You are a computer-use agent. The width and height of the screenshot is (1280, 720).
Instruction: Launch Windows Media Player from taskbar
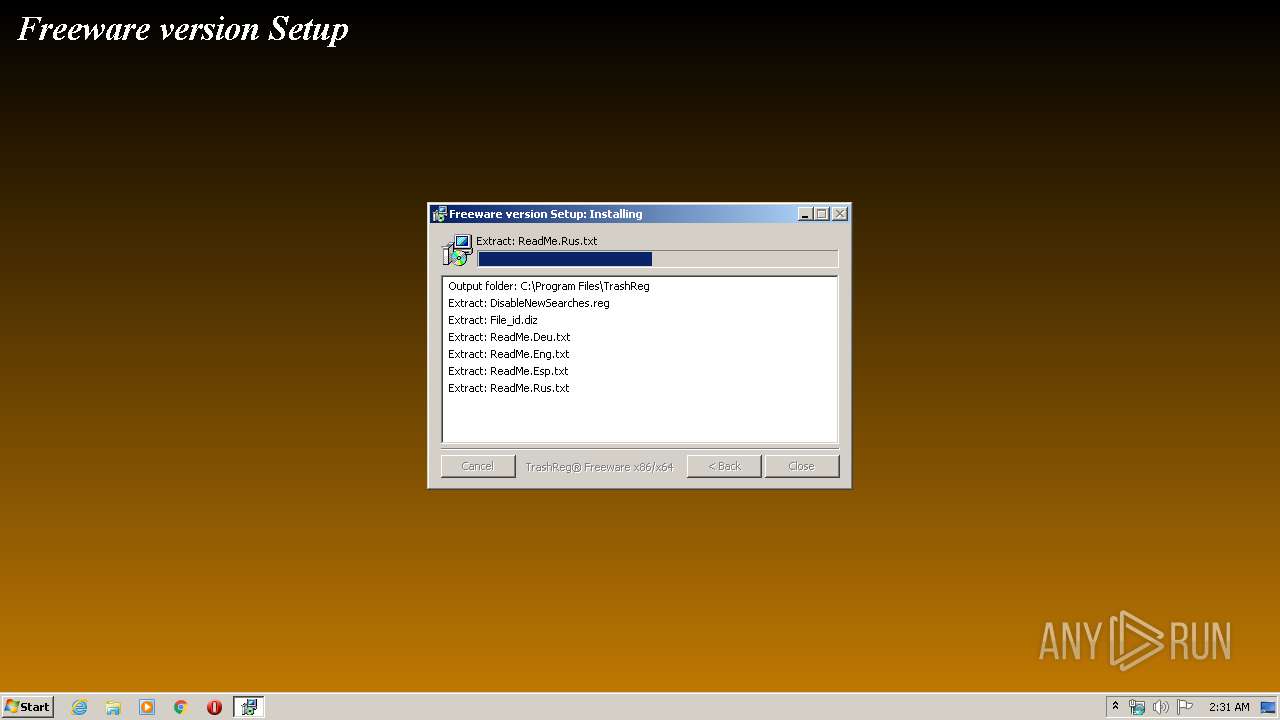click(x=147, y=707)
